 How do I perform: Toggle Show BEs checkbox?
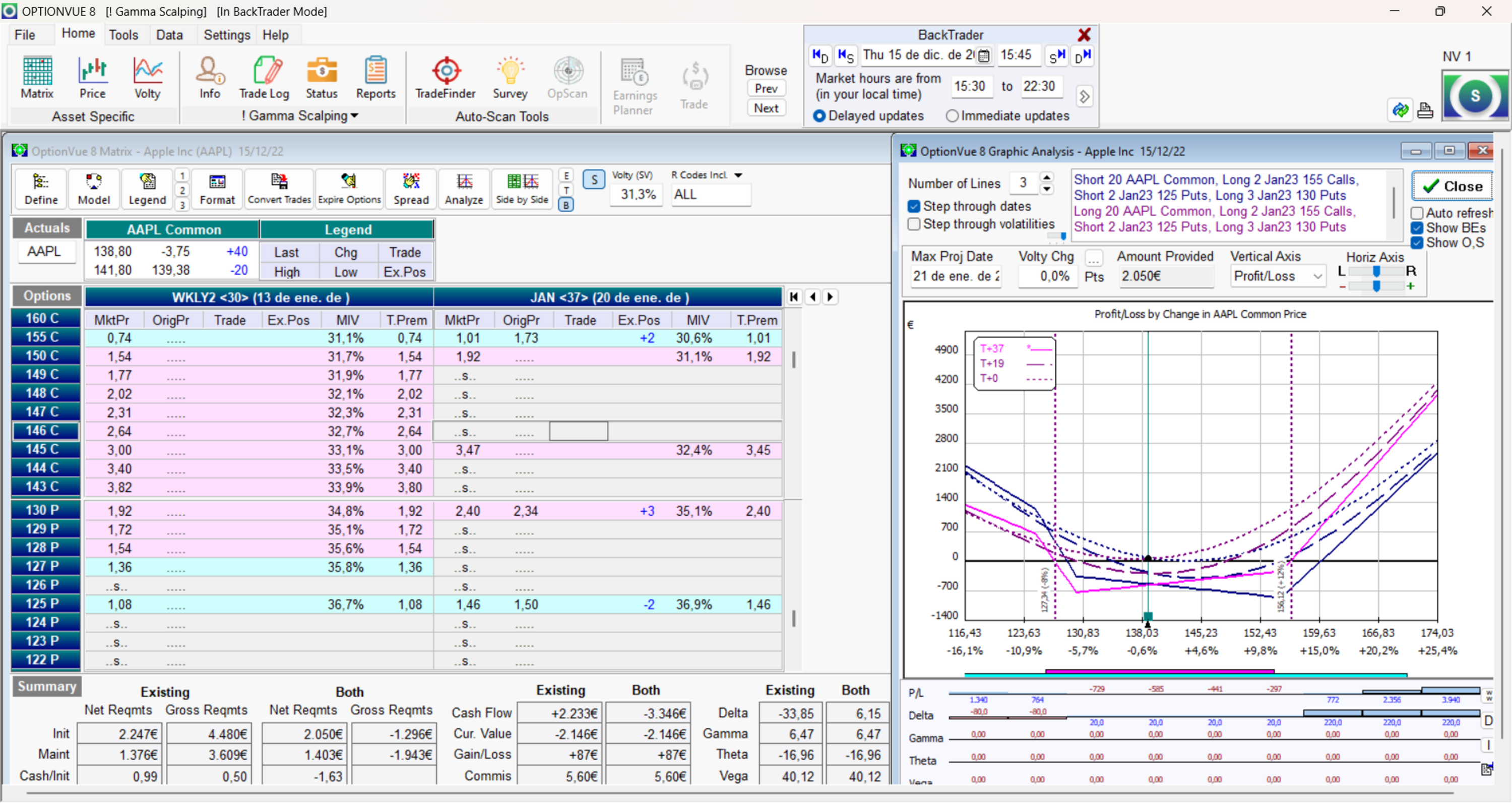1417,228
